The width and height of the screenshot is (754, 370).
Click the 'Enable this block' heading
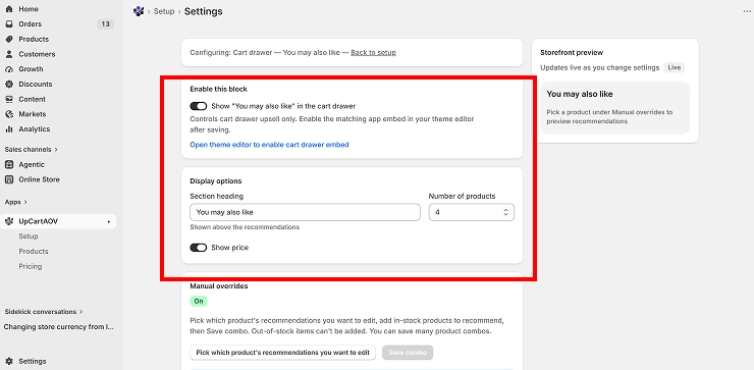pos(218,89)
